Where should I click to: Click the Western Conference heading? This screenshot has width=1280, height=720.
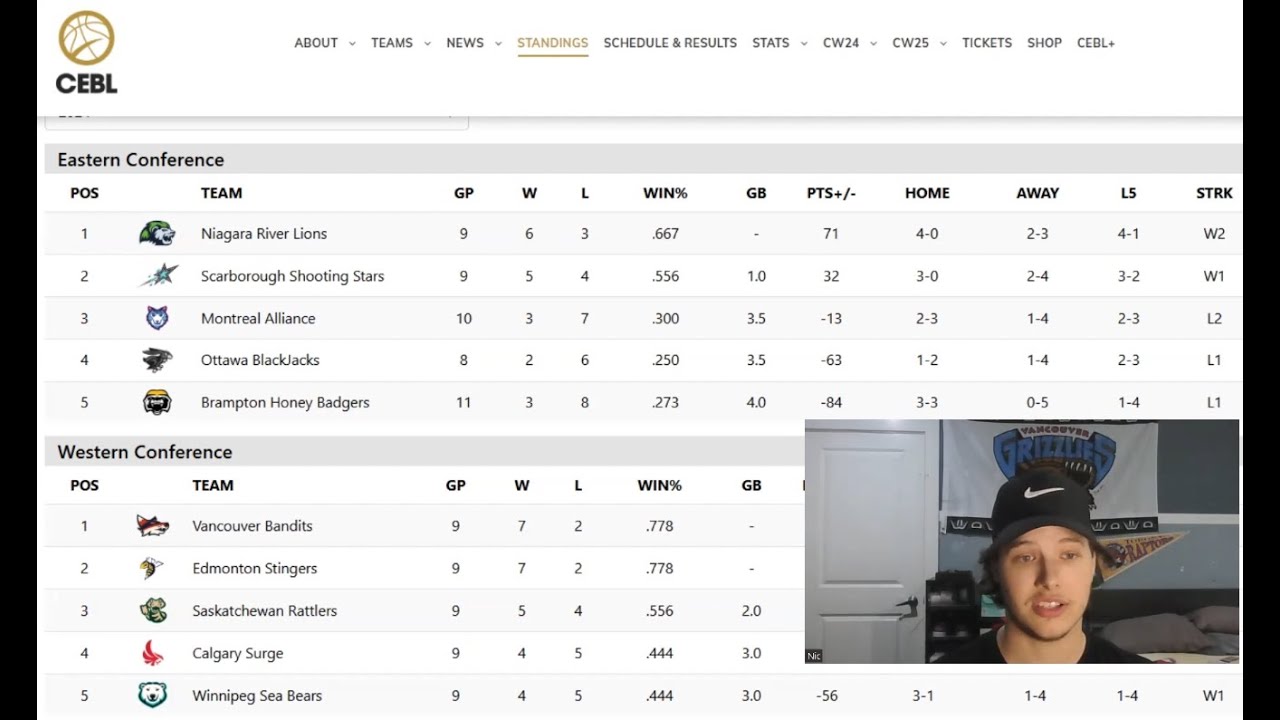(145, 452)
